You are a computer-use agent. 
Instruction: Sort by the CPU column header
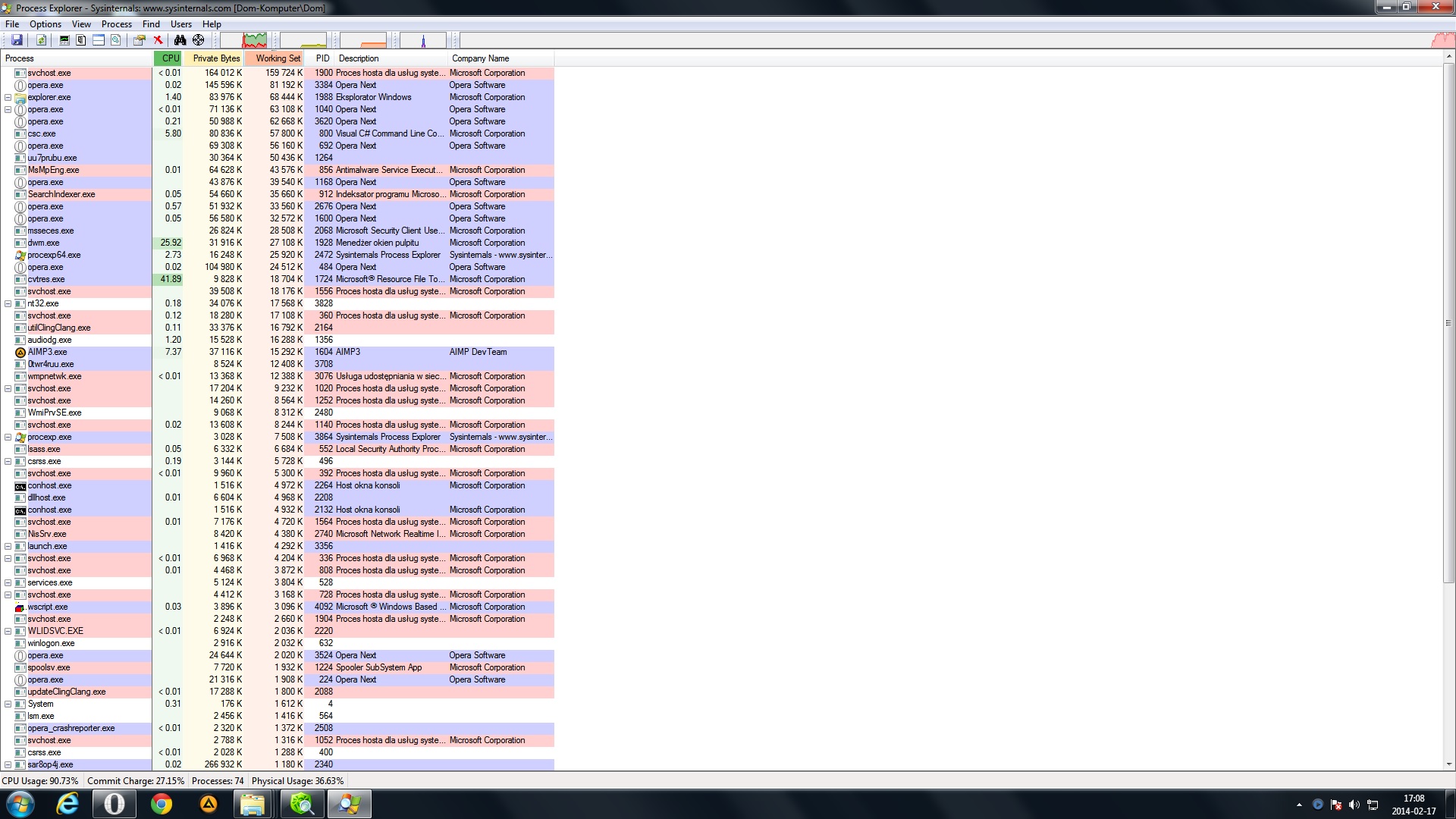pos(168,58)
